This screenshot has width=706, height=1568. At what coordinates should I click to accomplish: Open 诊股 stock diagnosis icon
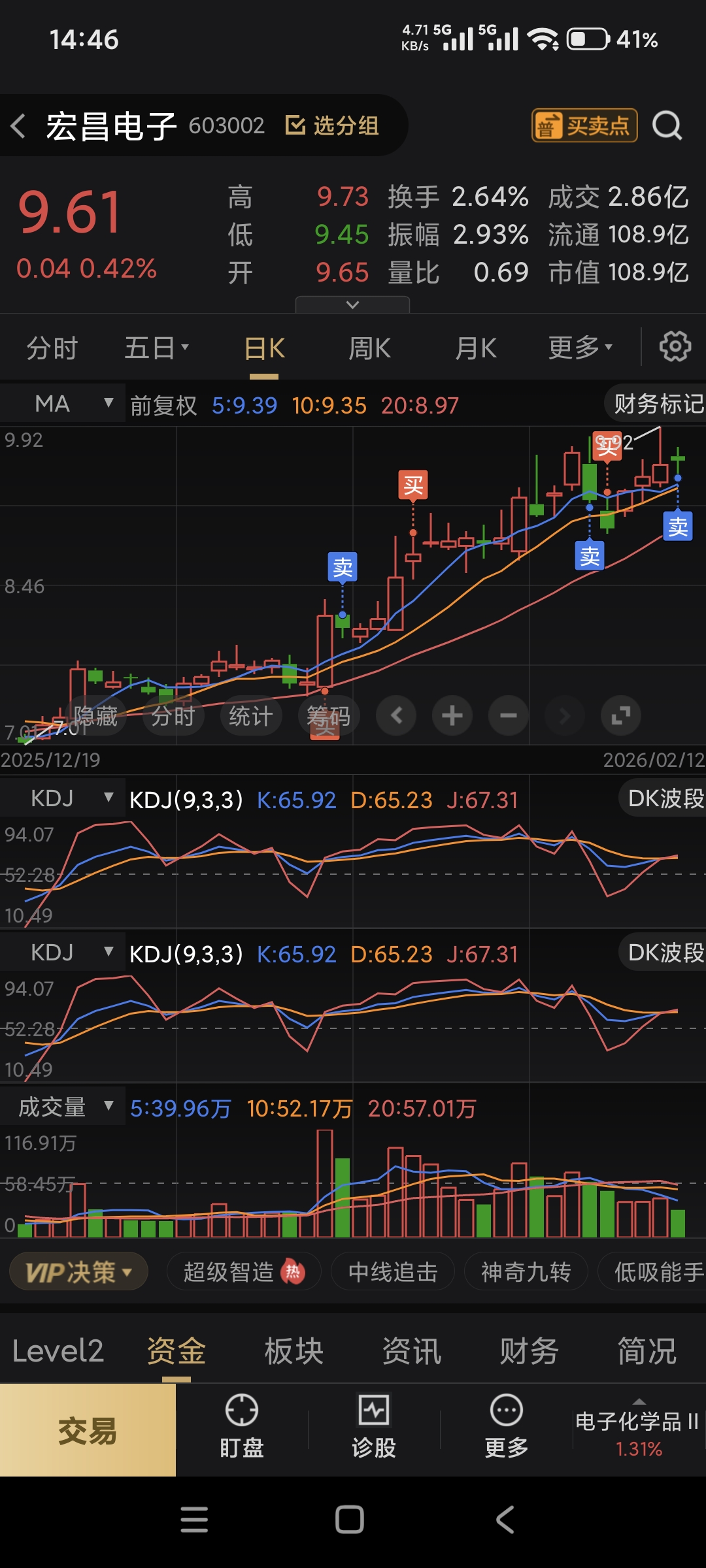(x=374, y=1428)
